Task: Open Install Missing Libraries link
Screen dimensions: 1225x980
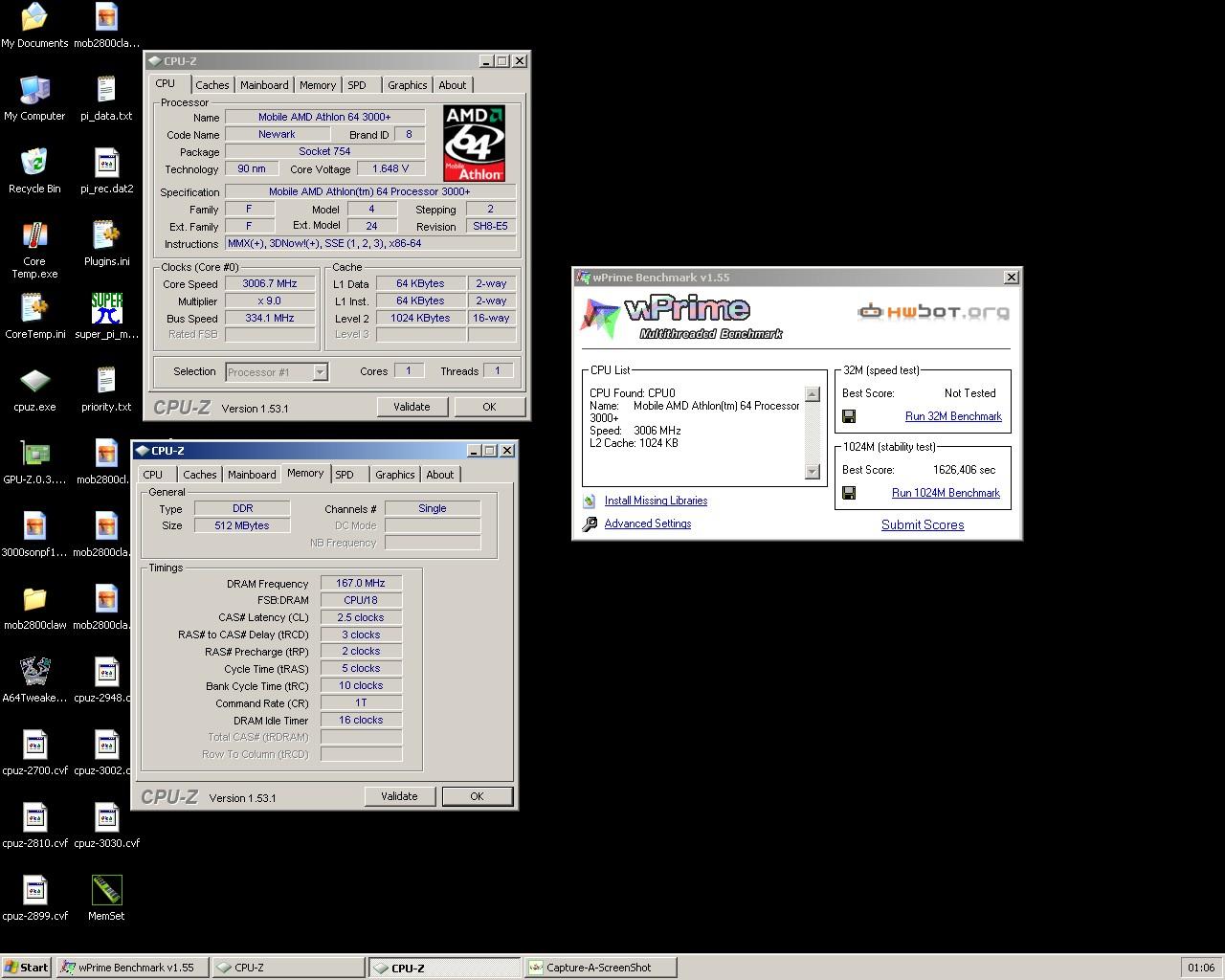Action: coord(656,501)
